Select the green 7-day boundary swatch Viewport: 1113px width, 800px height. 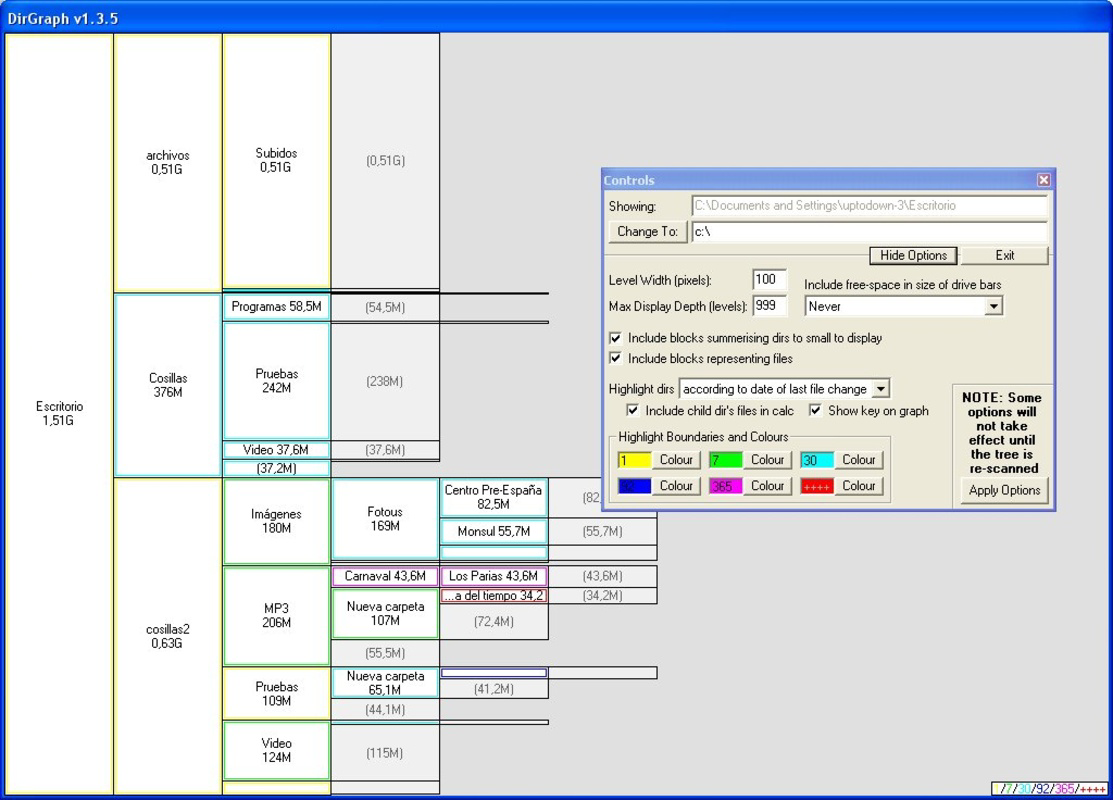click(725, 460)
